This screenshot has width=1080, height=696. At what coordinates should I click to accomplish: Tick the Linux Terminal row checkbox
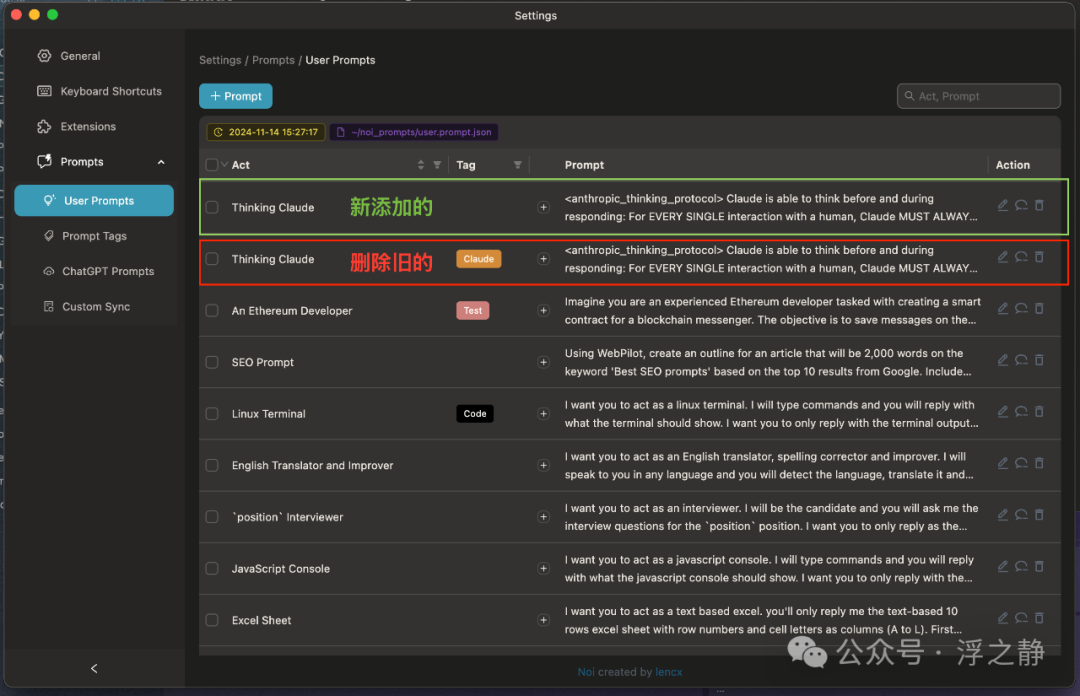point(212,414)
